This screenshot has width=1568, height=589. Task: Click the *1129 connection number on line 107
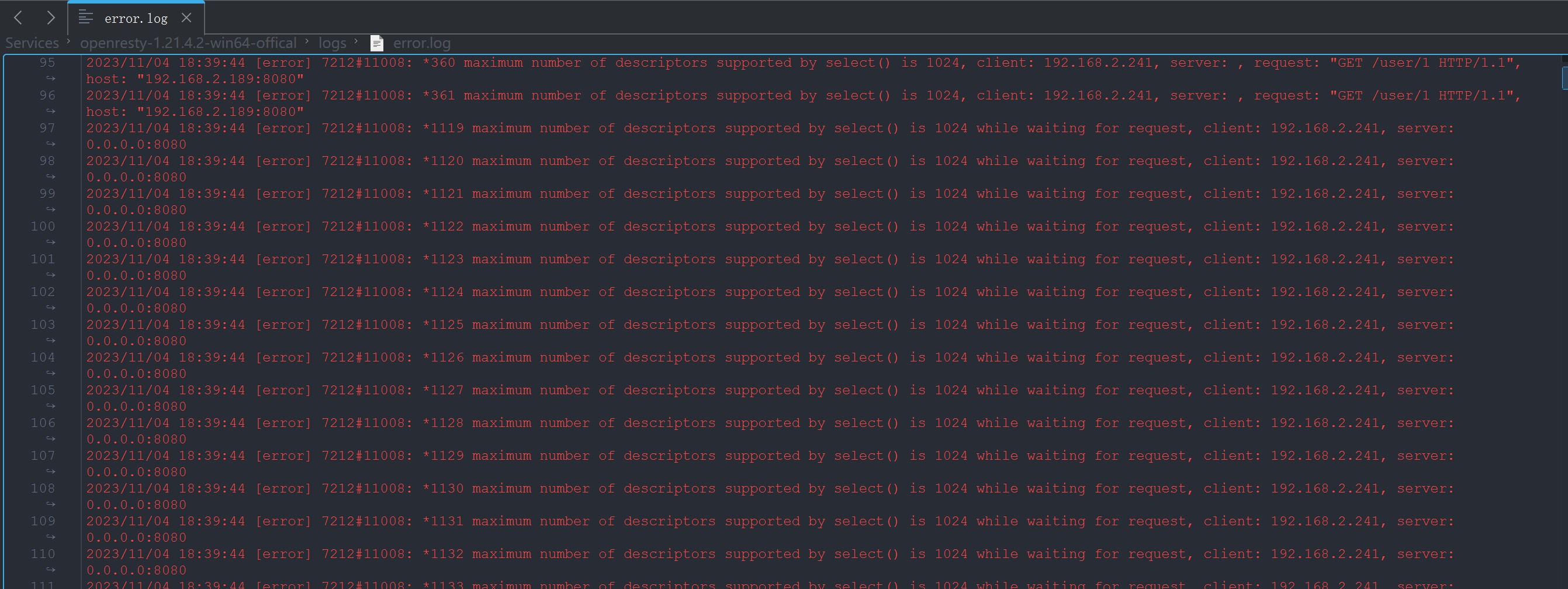click(x=443, y=456)
